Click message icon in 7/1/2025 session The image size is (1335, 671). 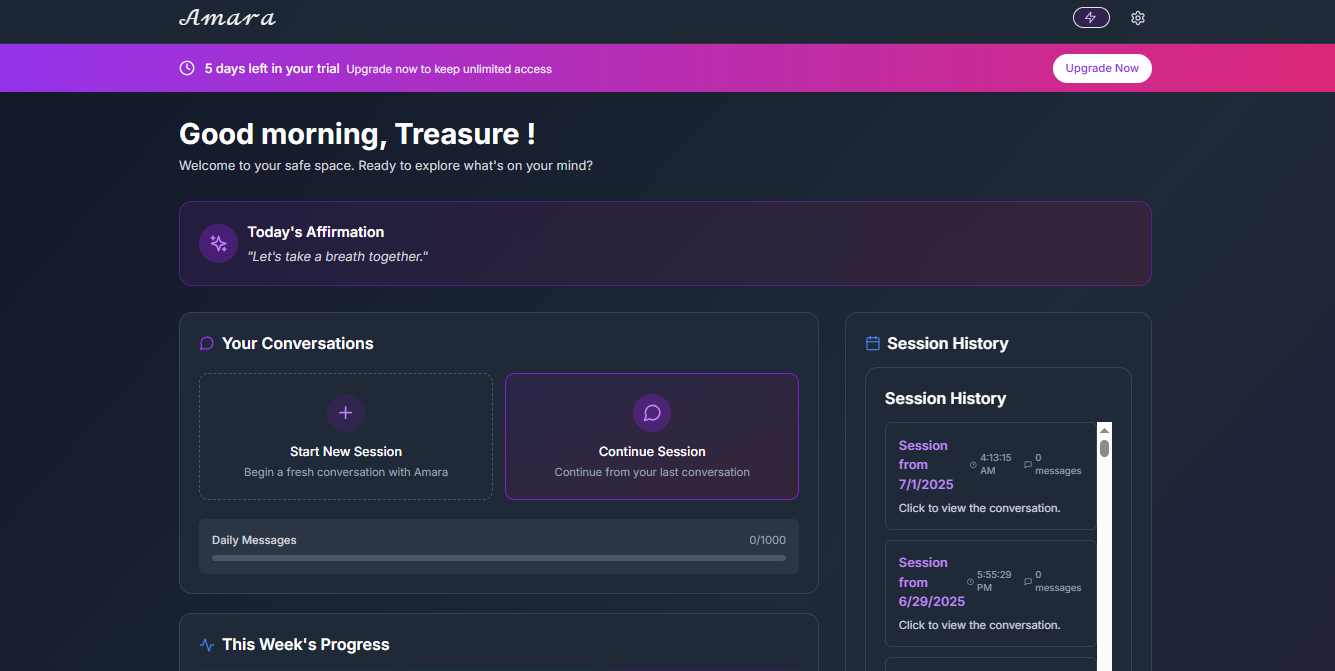tap(1028, 465)
